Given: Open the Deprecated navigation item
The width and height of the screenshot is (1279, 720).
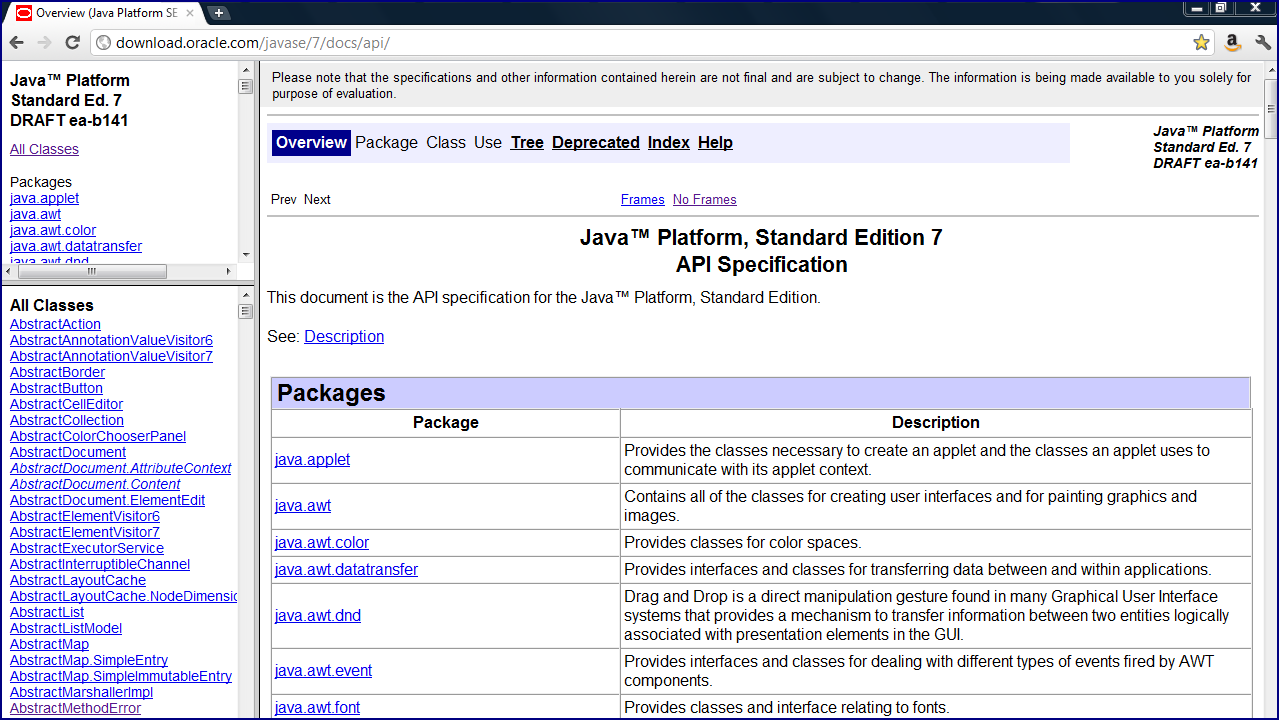Looking at the screenshot, I should pos(596,143).
